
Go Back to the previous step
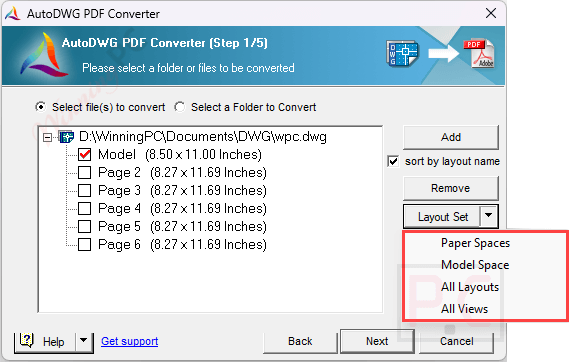point(300,341)
